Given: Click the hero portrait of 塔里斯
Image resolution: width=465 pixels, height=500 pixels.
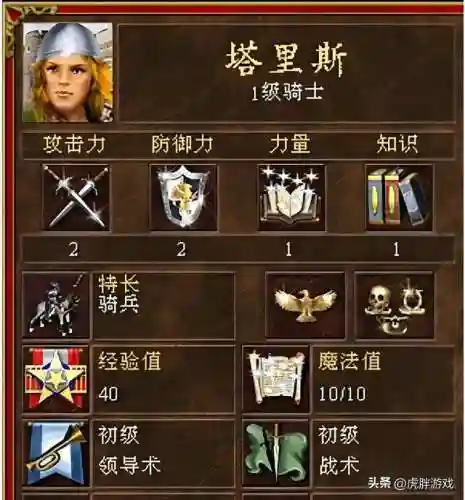Looking at the screenshot, I should click(68, 72).
